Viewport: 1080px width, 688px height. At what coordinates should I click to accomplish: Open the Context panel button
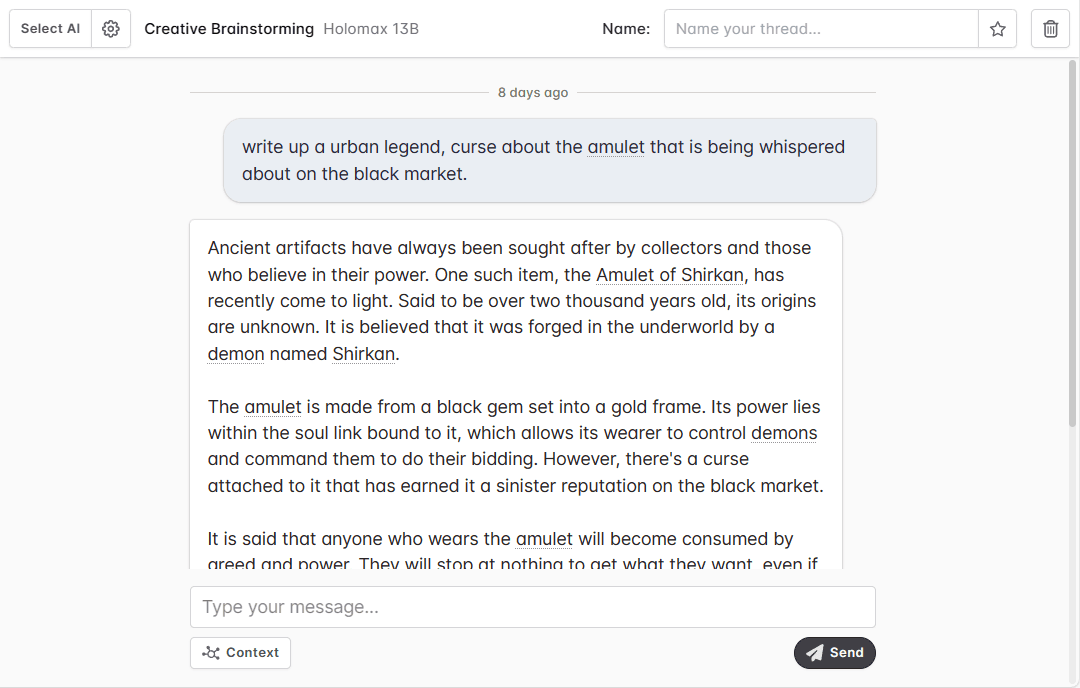tap(241, 653)
